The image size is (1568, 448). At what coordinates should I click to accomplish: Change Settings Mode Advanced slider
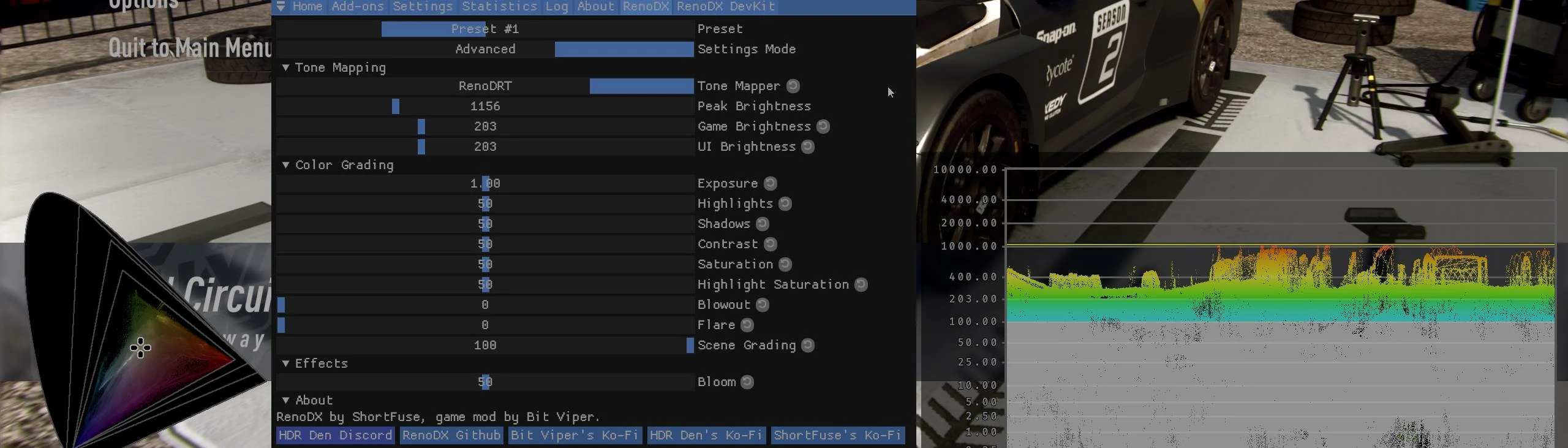[485, 49]
